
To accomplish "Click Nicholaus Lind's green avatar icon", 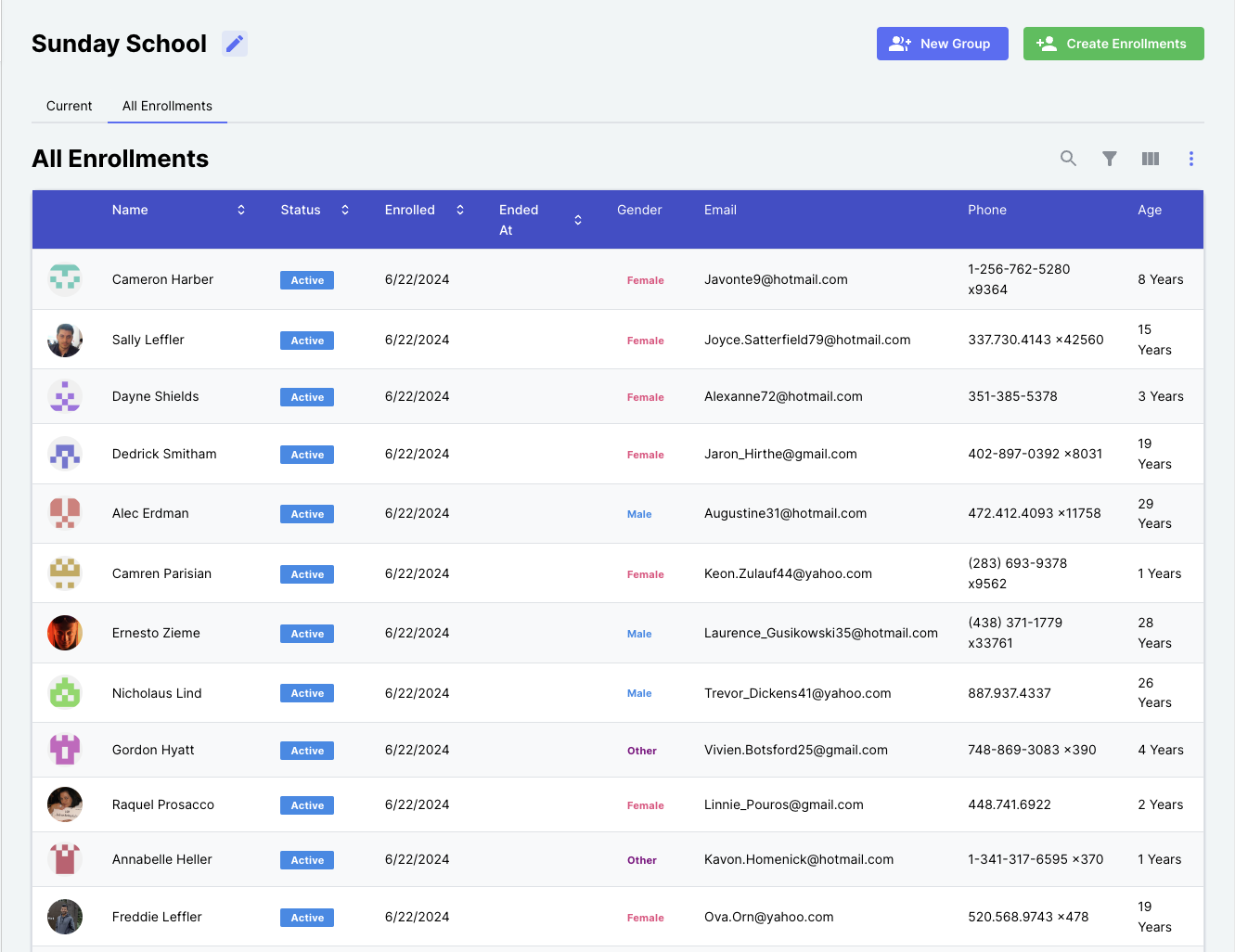I will (x=65, y=693).
